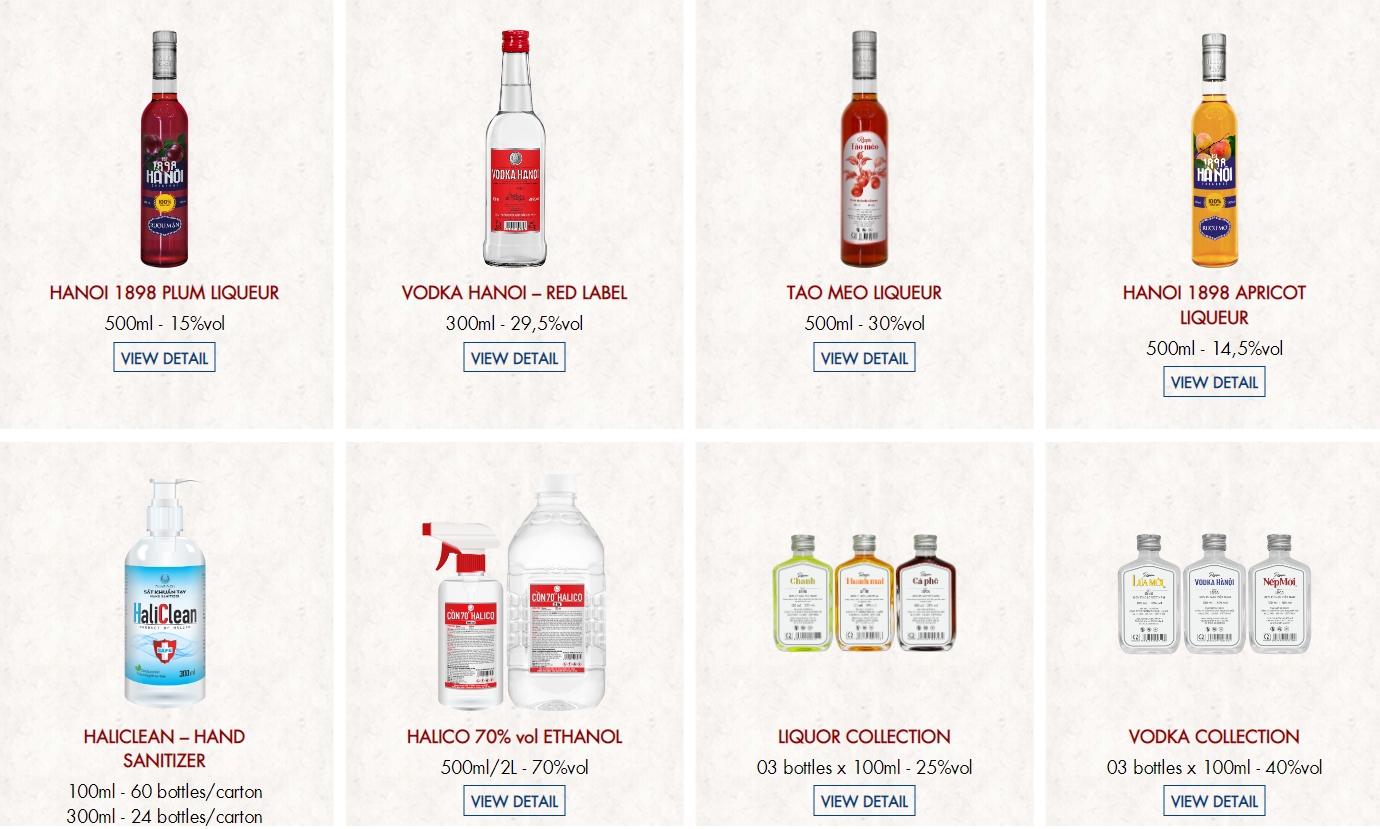View detail for Vodka Collection
This screenshot has width=1380, height=829.
tap(1214, 801)
